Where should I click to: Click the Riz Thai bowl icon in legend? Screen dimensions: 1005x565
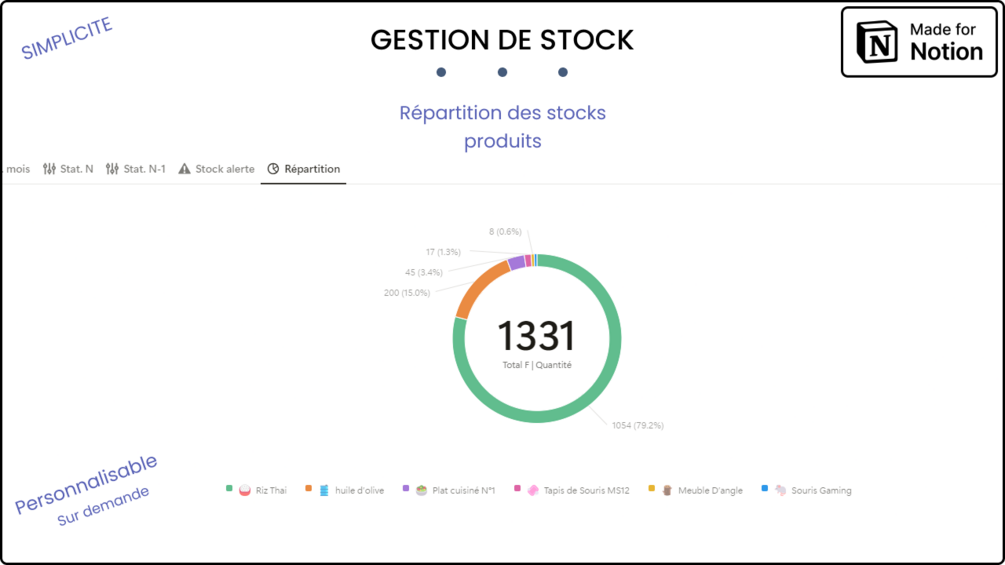tap(245, 490)
